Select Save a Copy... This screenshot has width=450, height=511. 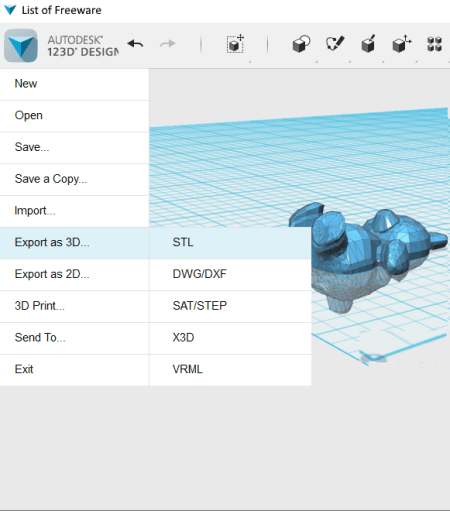[x=74, y=179]
